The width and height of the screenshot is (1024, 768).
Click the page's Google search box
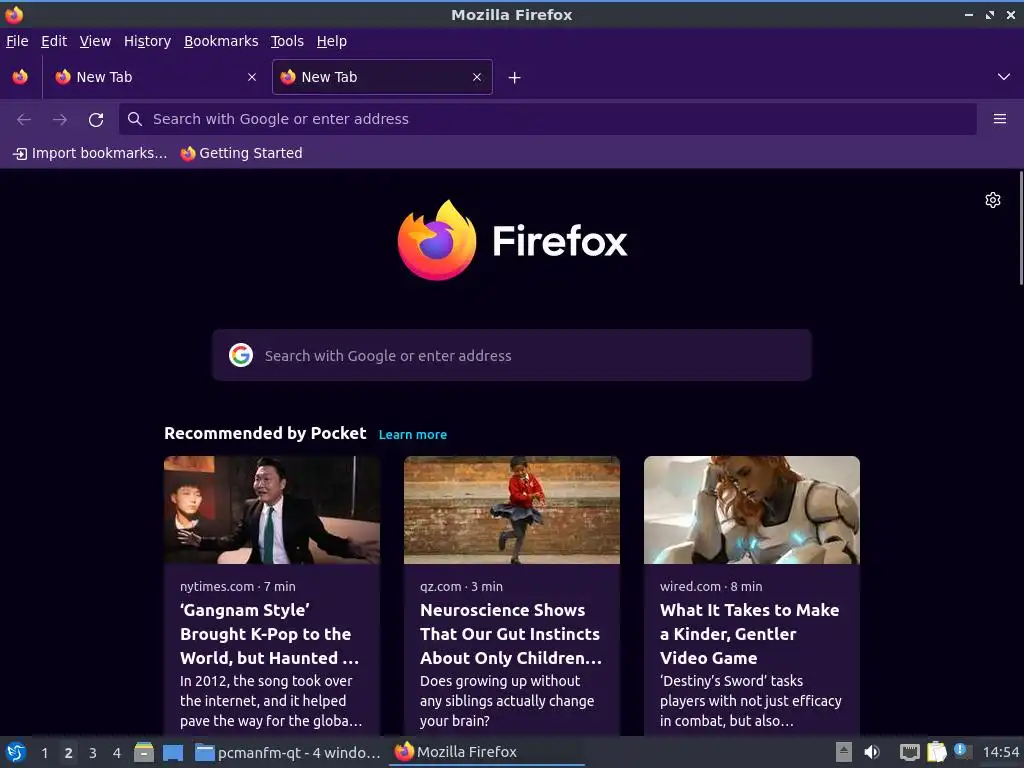[x=512, y=355]
